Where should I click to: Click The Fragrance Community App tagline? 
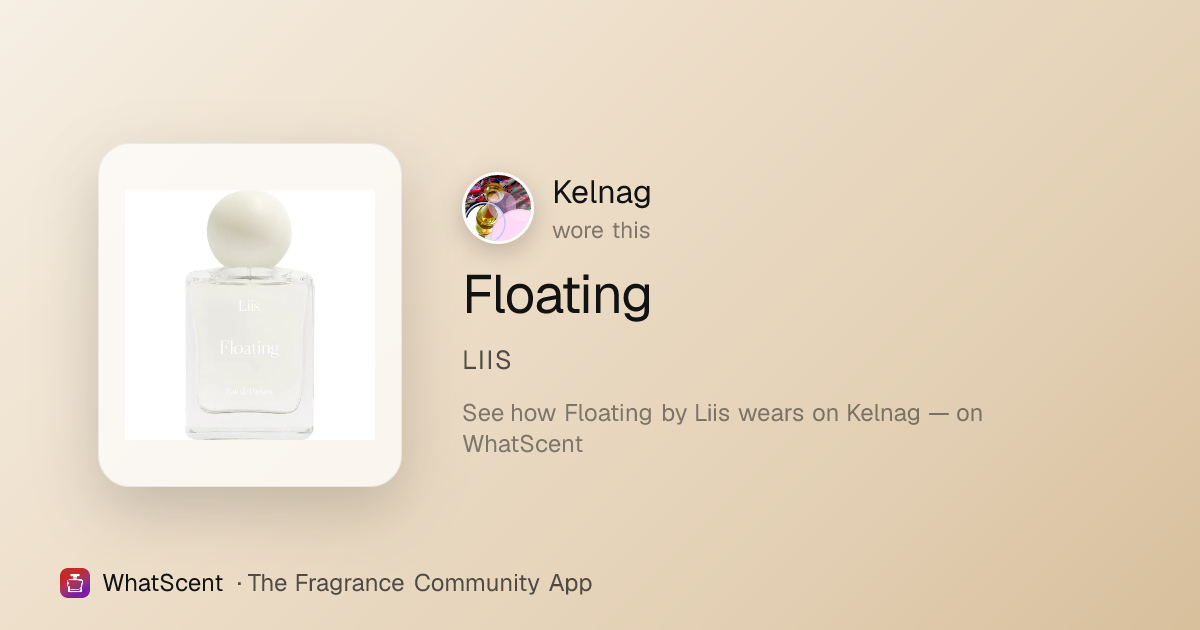420,583
